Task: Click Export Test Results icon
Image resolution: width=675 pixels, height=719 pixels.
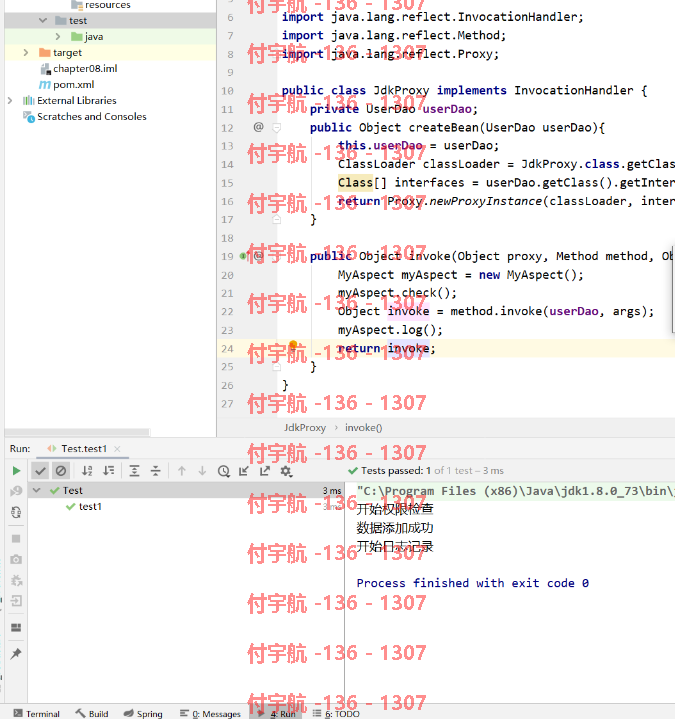Action: point(265,470)
